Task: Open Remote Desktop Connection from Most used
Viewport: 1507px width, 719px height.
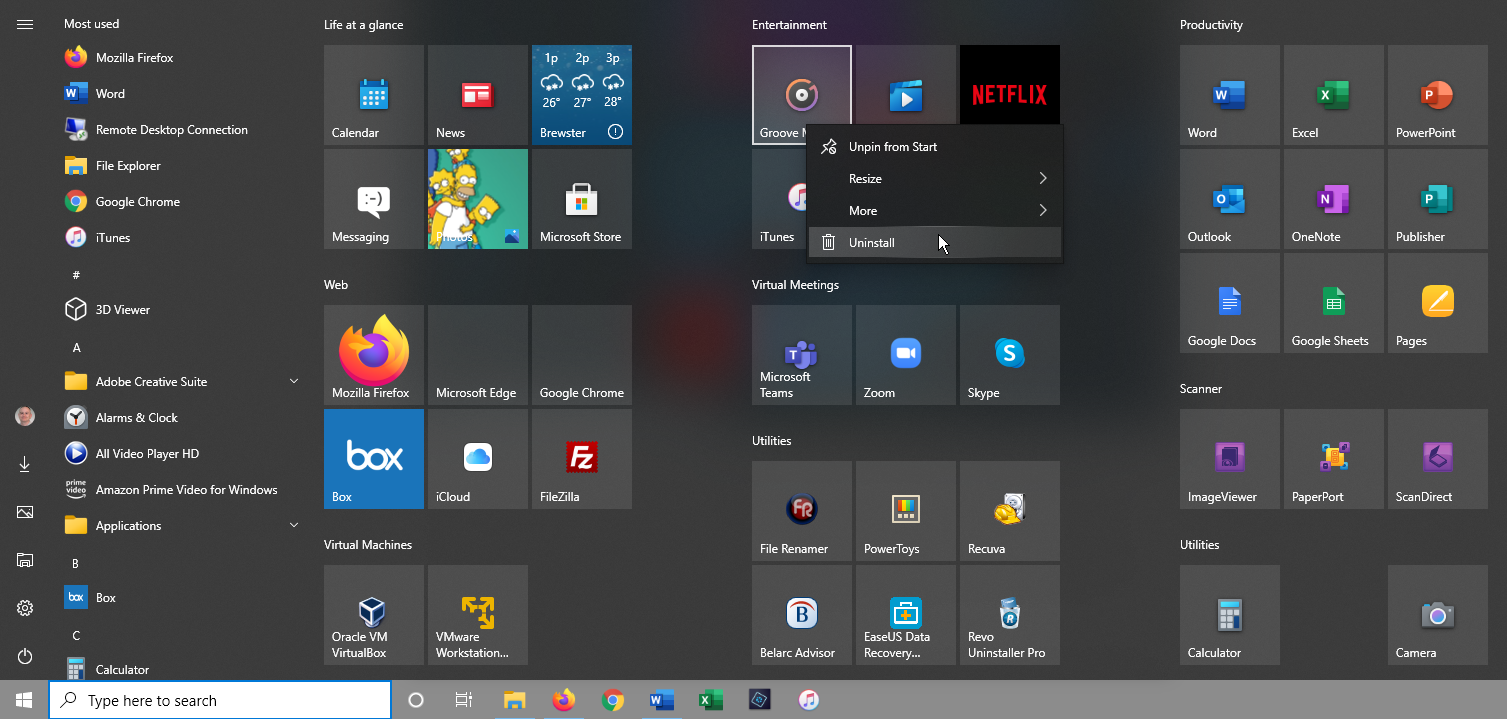Action: coord(182,130)
